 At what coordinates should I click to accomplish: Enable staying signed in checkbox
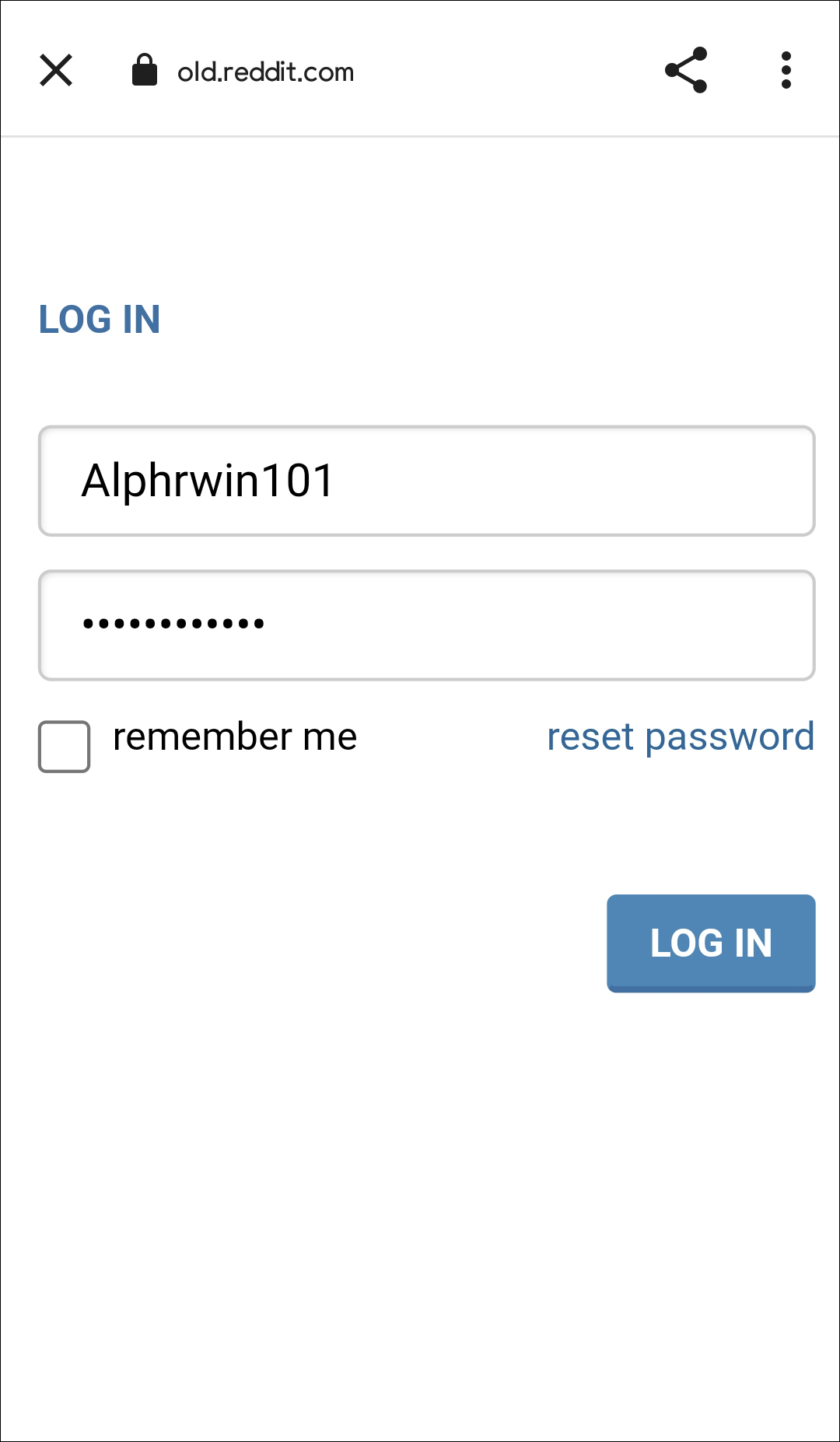65,747
